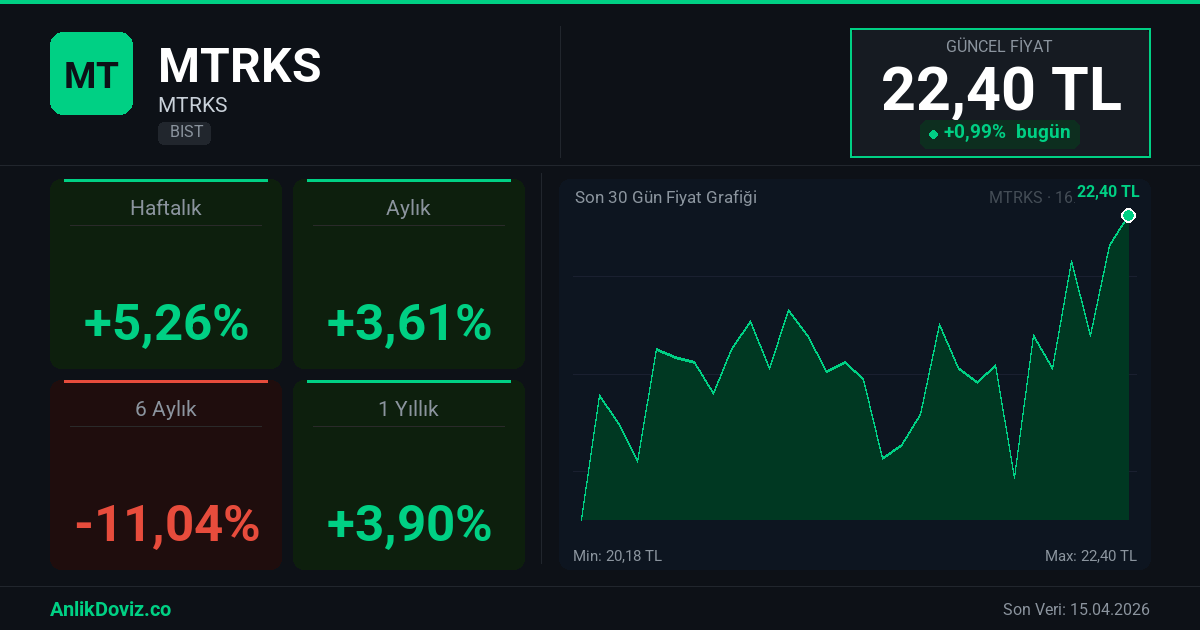Image resolution: width=1200 pixels, height=630 pixels.
Task: Click the large MTRKS stock title
Action: [x=240, y=66]
